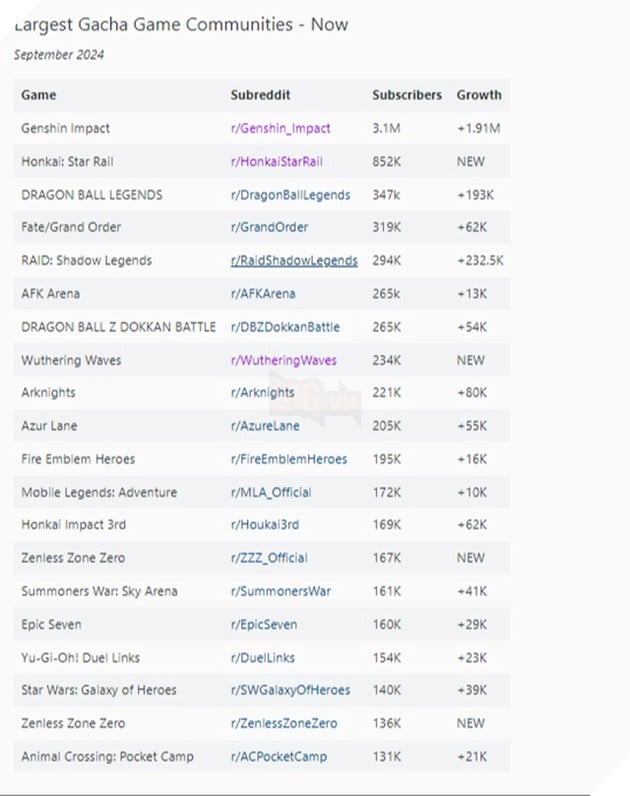Follow the r/GrandOrder link
The image size is (630, 796).
(x=269, y=227)
